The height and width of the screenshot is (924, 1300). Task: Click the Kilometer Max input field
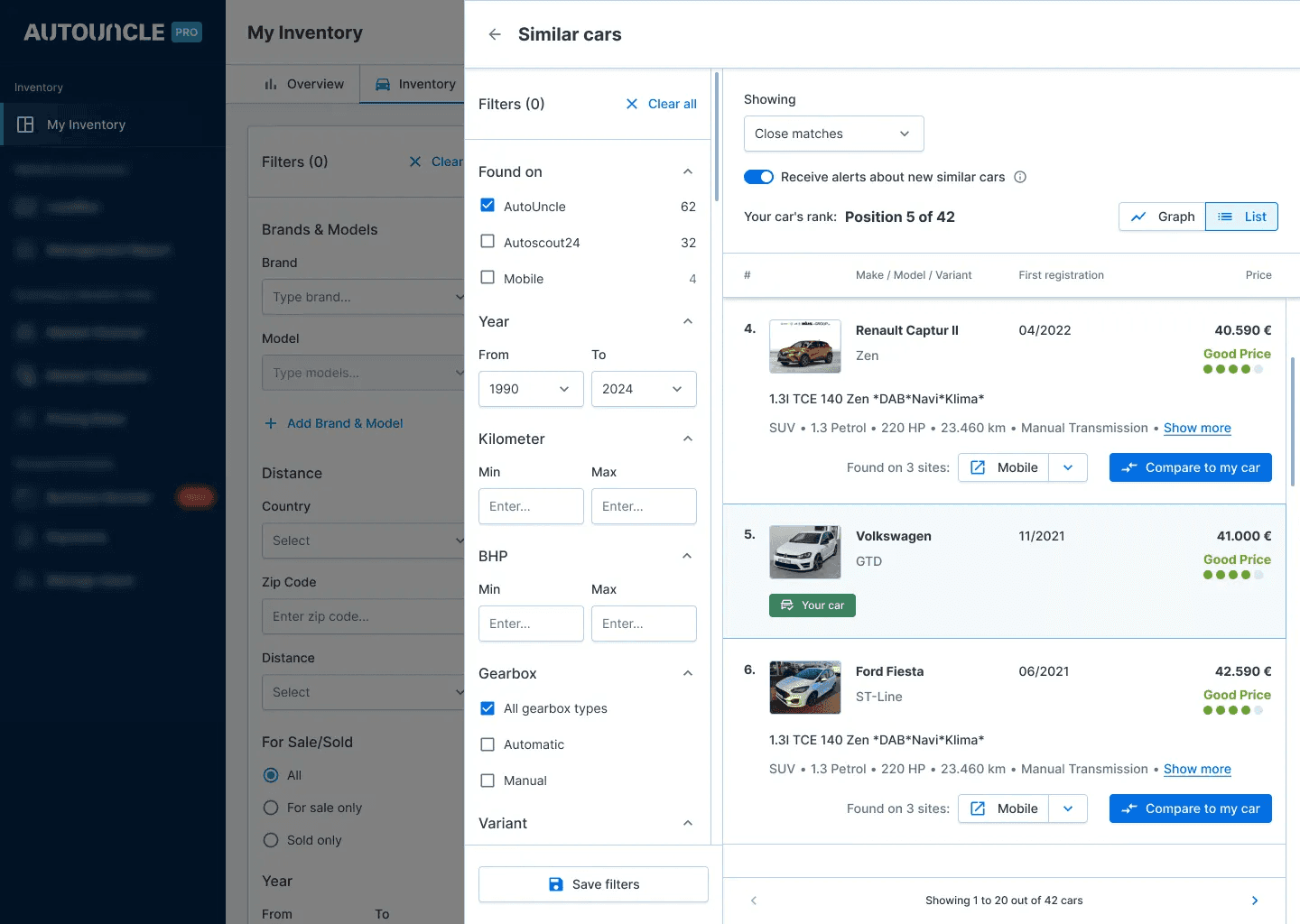pos(644,506)
